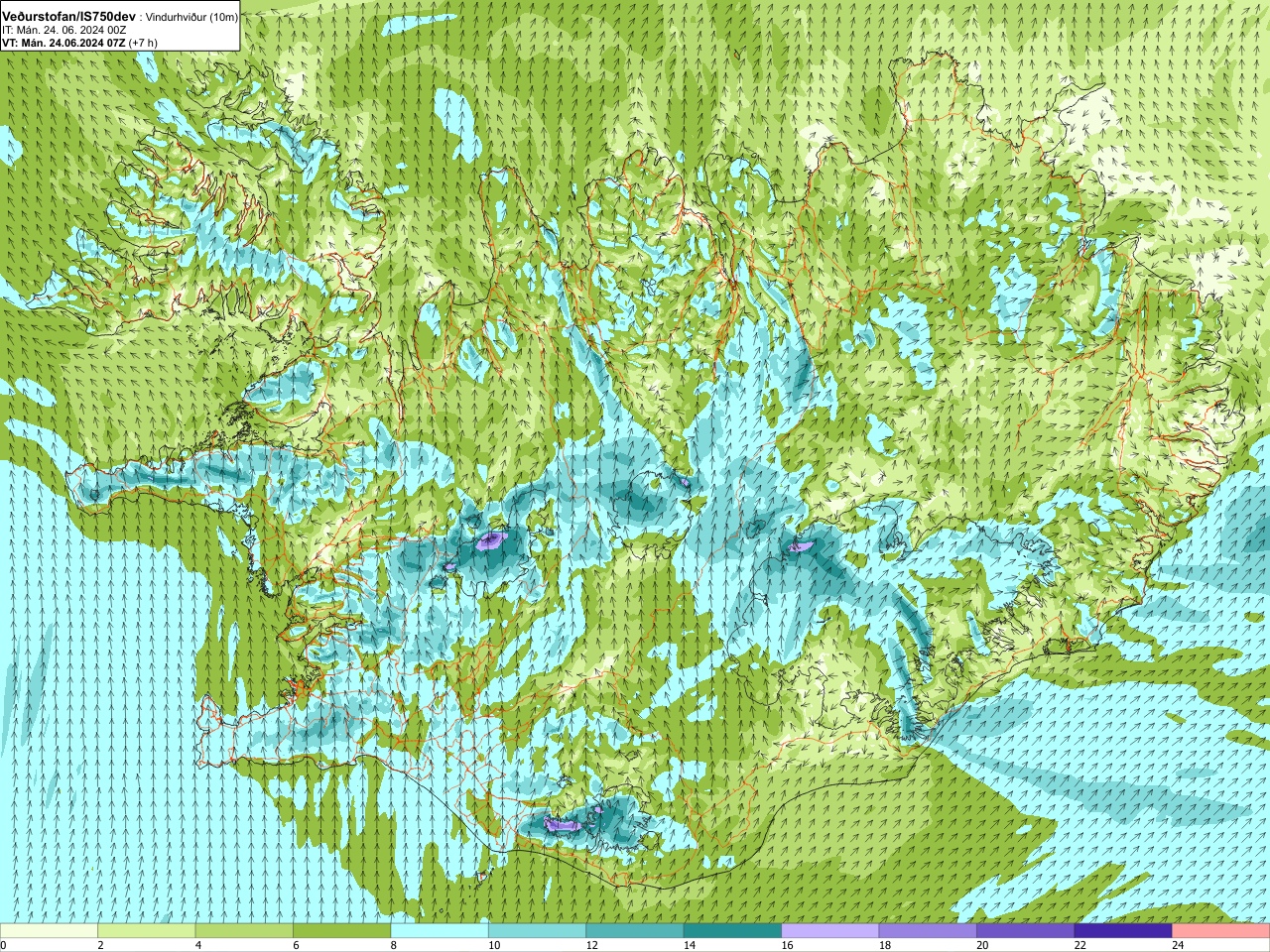
Task: Click the Veðurstofan/IS750dev title text
Action: pos(68,18)
